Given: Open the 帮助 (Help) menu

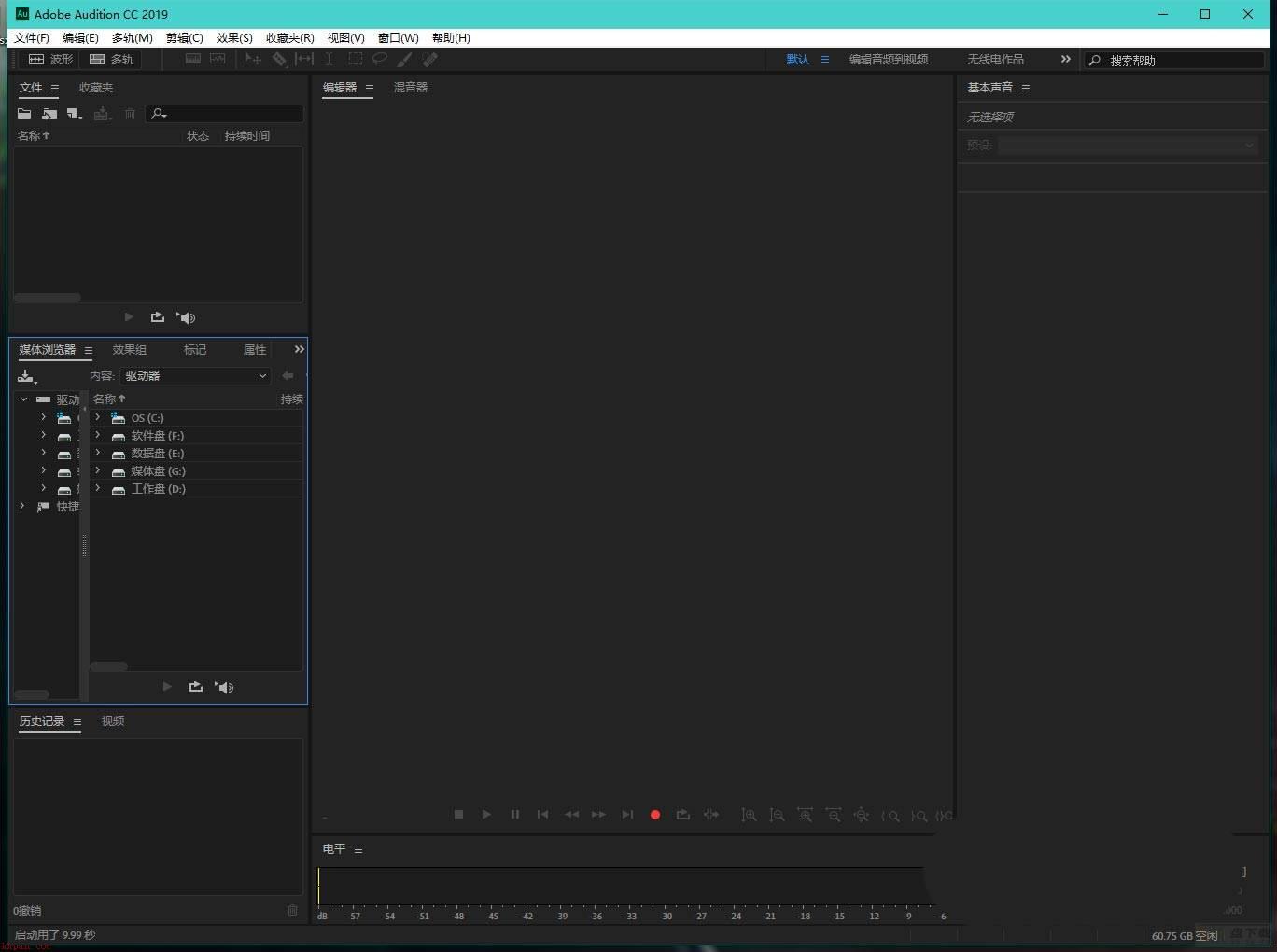Looking at the screenshot, I should click(451, 38).
